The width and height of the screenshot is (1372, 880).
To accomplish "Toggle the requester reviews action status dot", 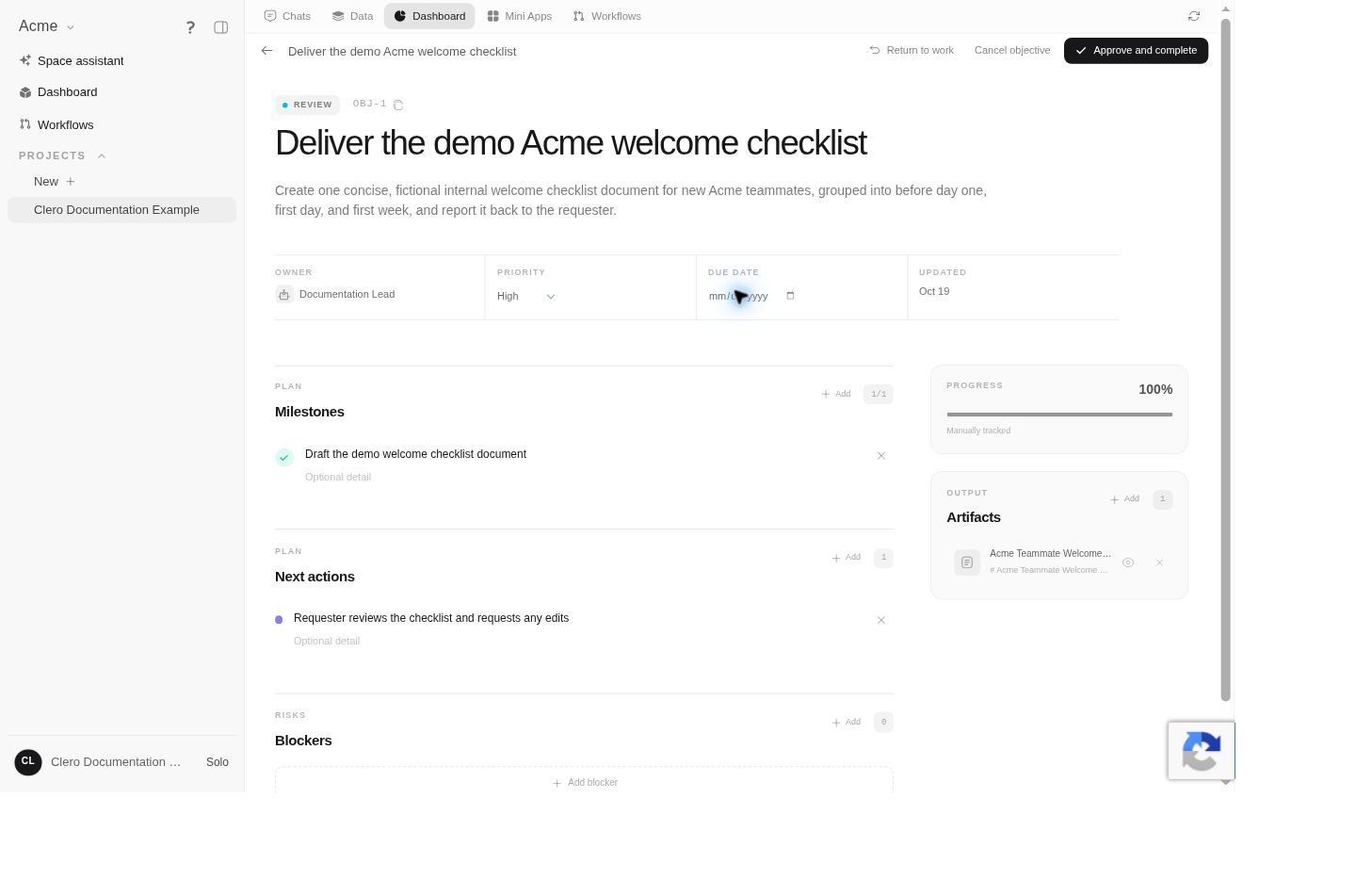I will (279, 620).
